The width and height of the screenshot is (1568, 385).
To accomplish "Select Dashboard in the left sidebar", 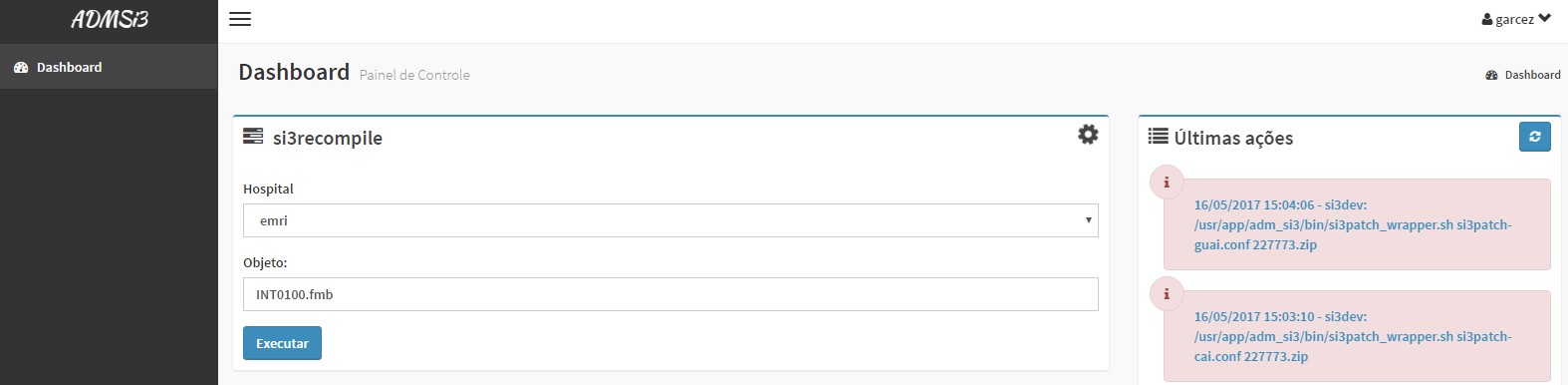I will tap(109, 67).
